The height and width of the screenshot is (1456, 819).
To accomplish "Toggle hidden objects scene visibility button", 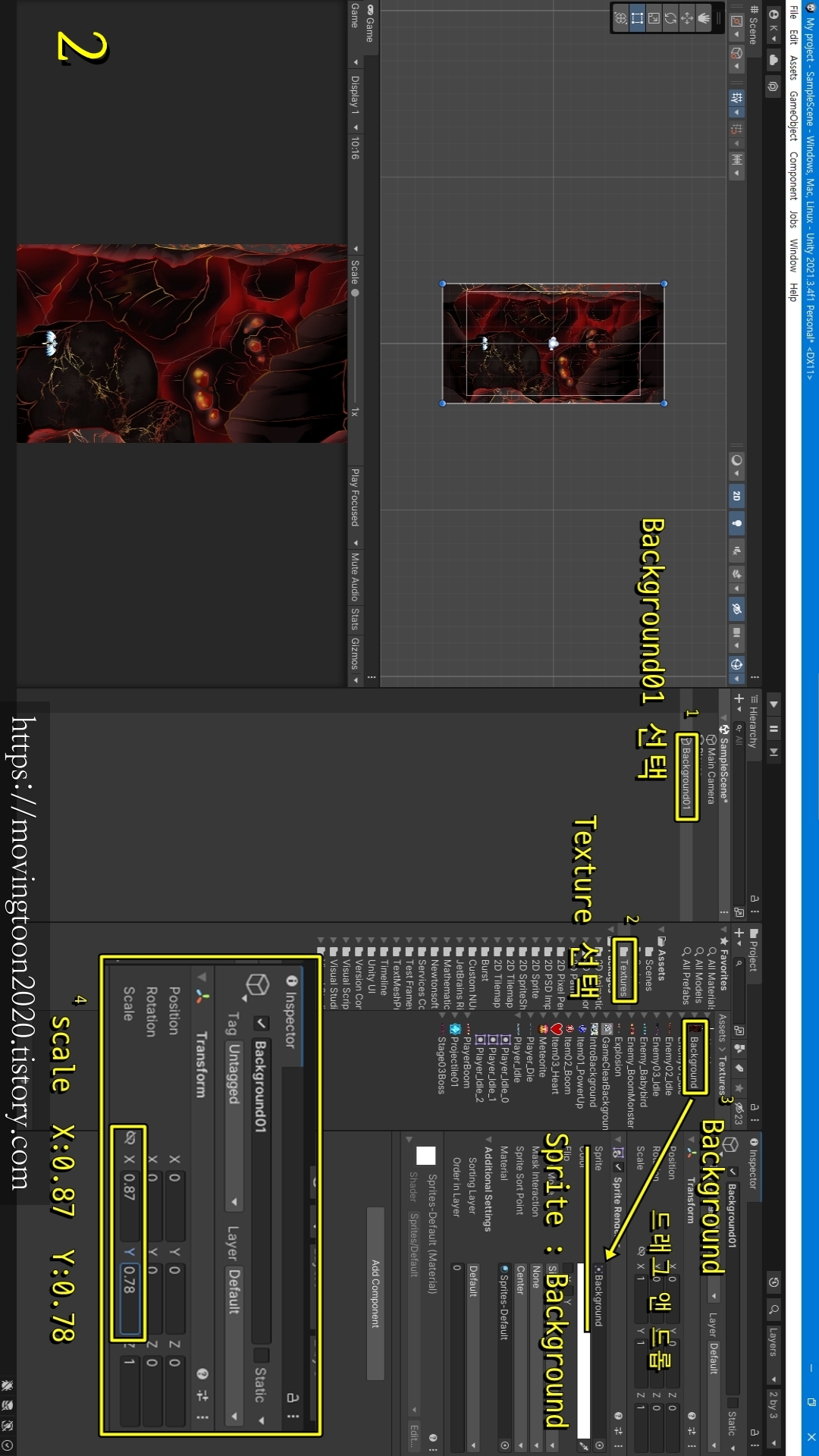I will [736, 609].
